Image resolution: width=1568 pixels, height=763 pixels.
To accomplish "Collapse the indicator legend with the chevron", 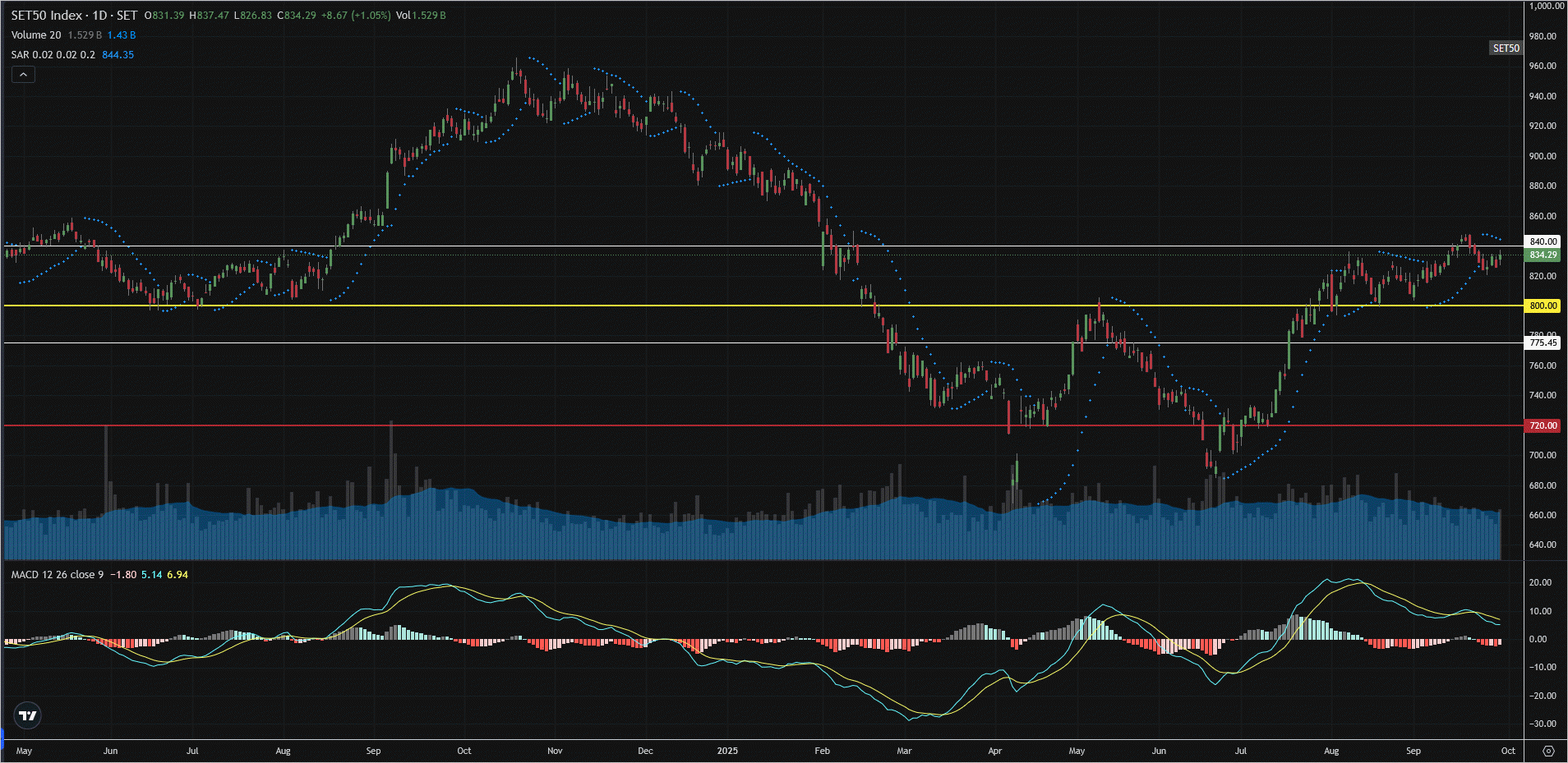I will point(23,75).
